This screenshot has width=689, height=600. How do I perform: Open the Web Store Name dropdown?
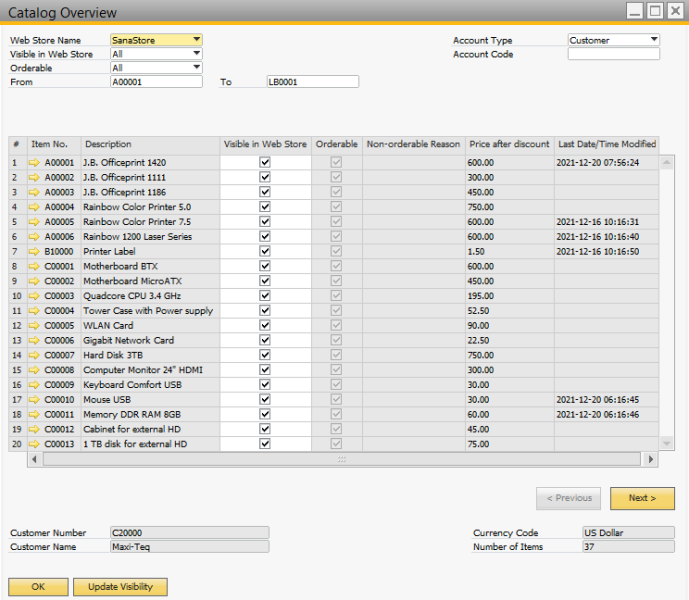(x=196, y=40)
